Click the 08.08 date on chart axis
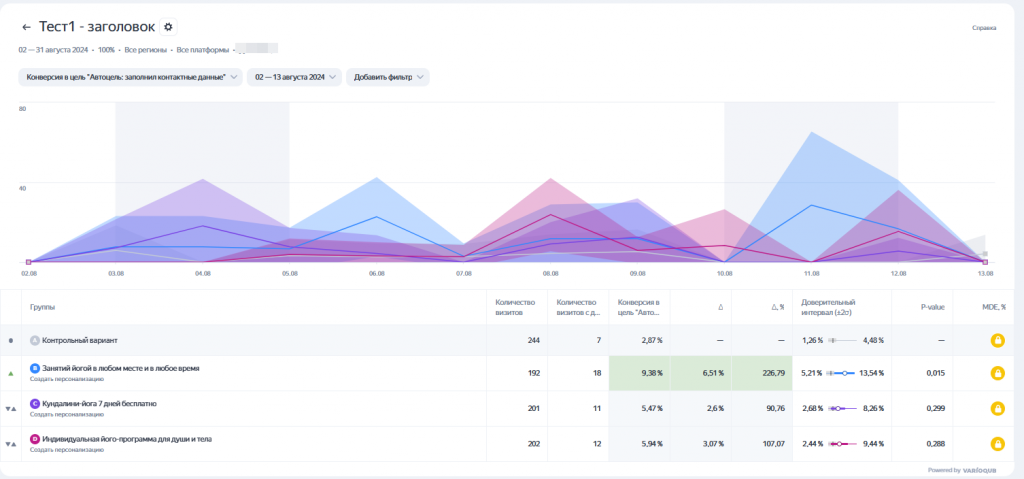Screen dimensions: 1024x479 [551, 274]
